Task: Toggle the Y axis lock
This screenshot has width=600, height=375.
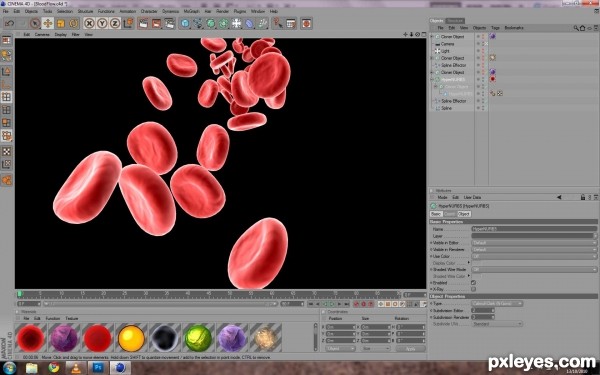Action: click(x=102, y=23)
